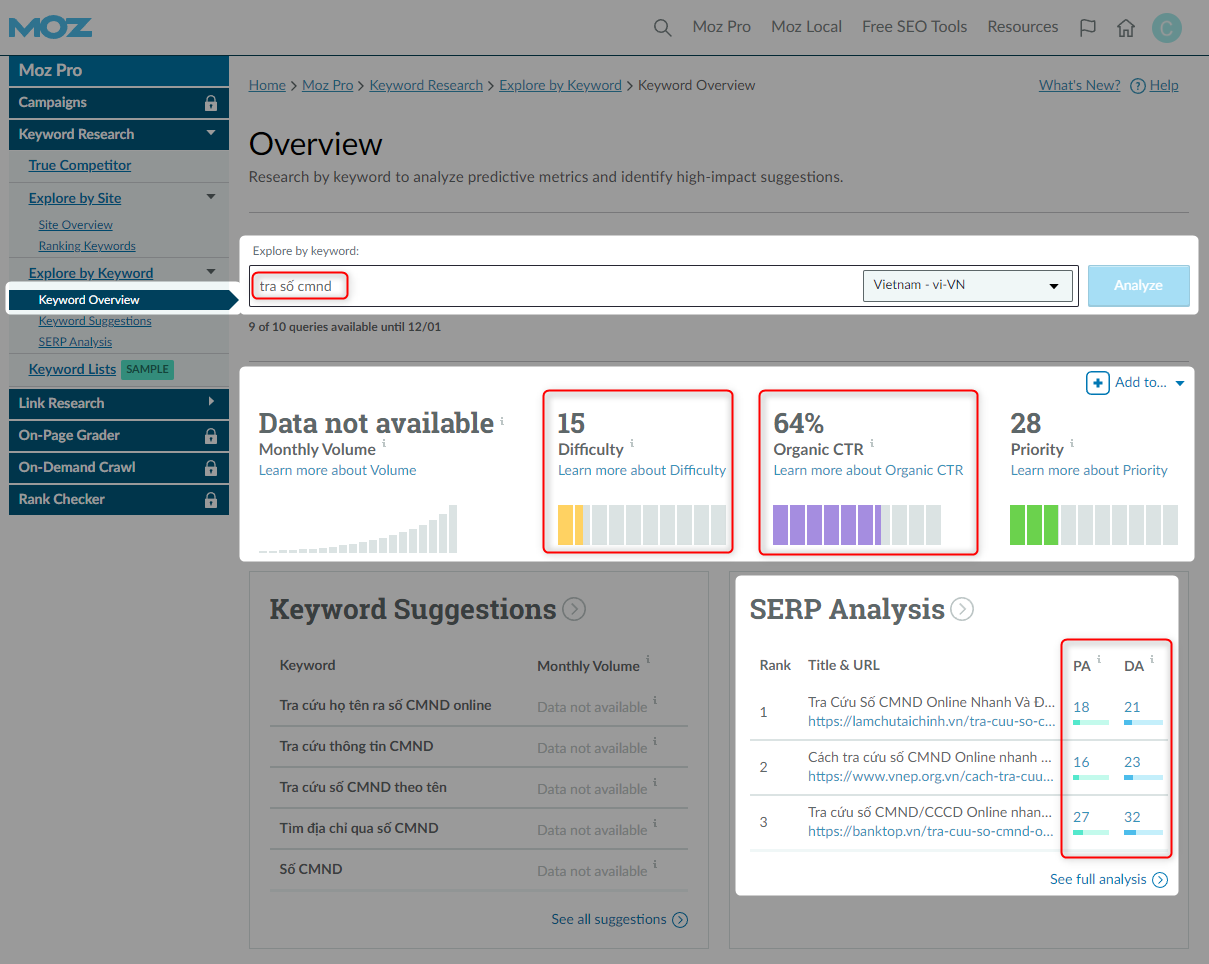Open Keyword Lists in the sidebar

click(72, 369)
